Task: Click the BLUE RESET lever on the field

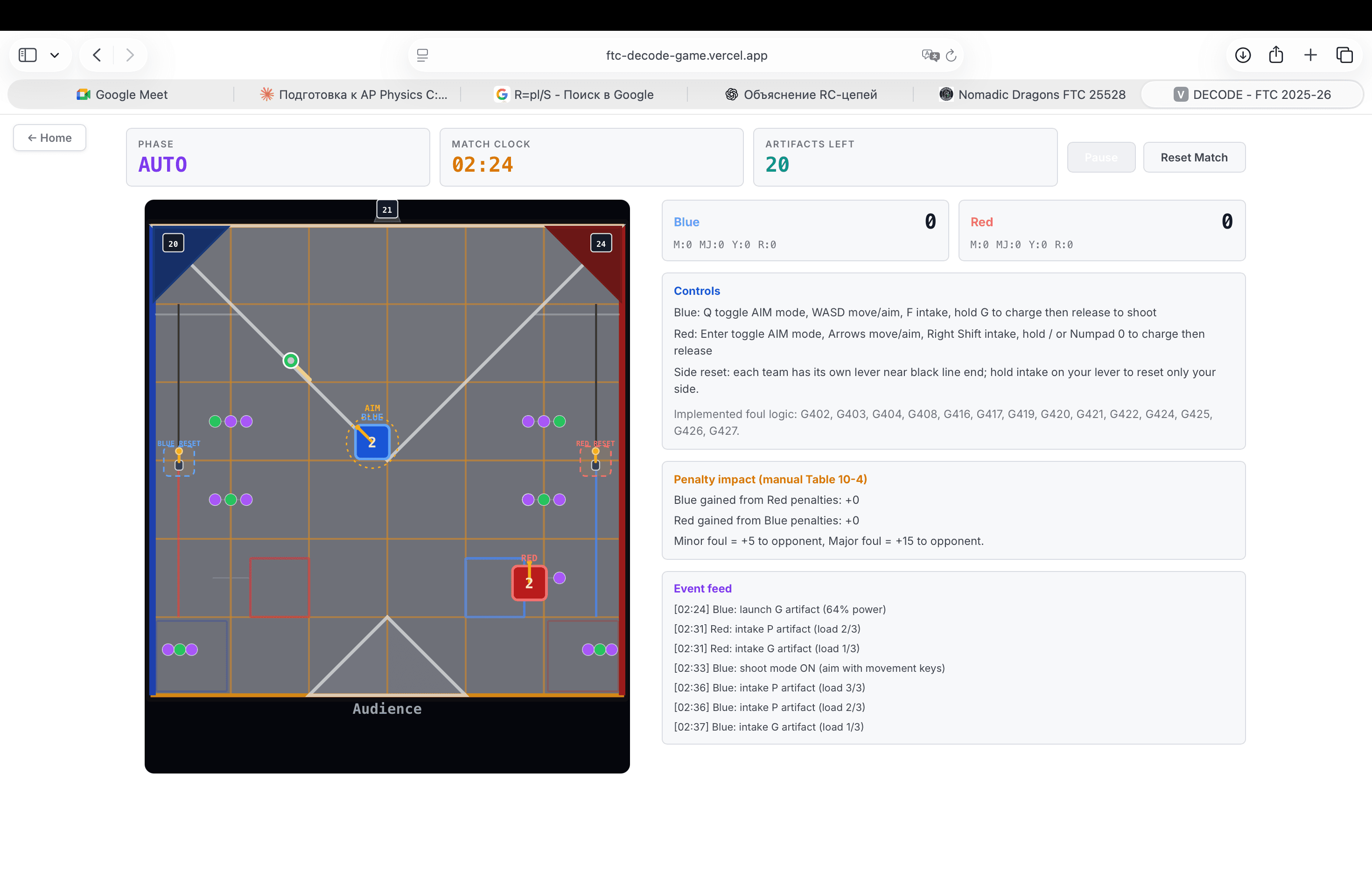Action: coord(179,460)
